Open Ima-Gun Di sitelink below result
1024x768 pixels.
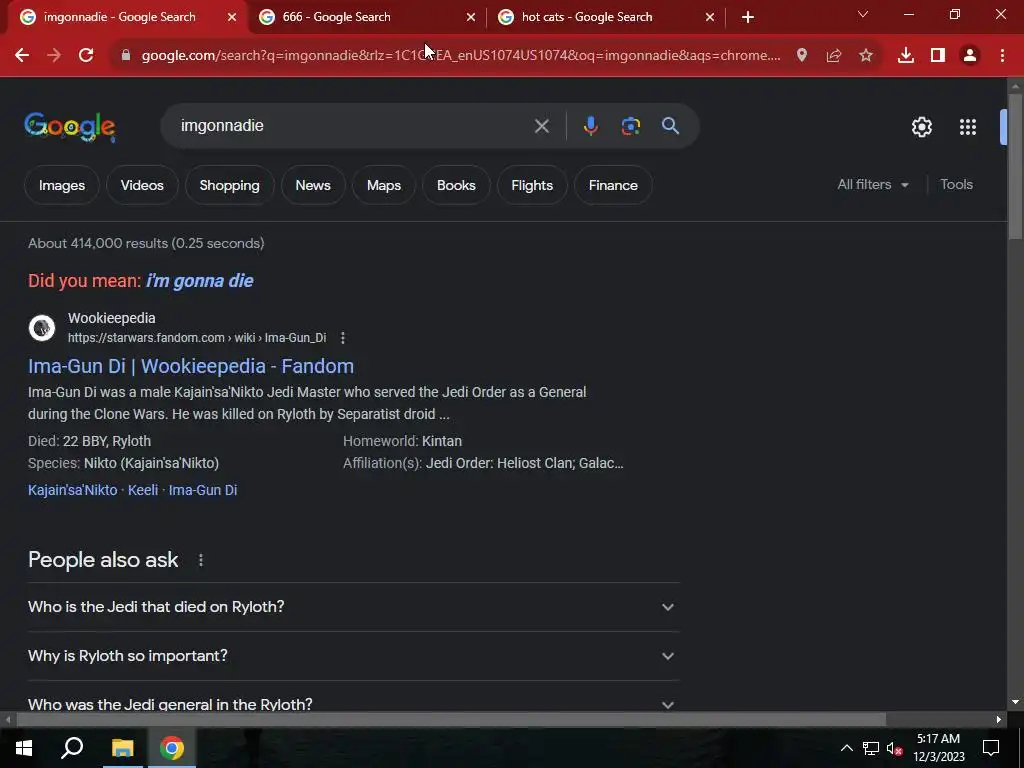tap(203, 490)
